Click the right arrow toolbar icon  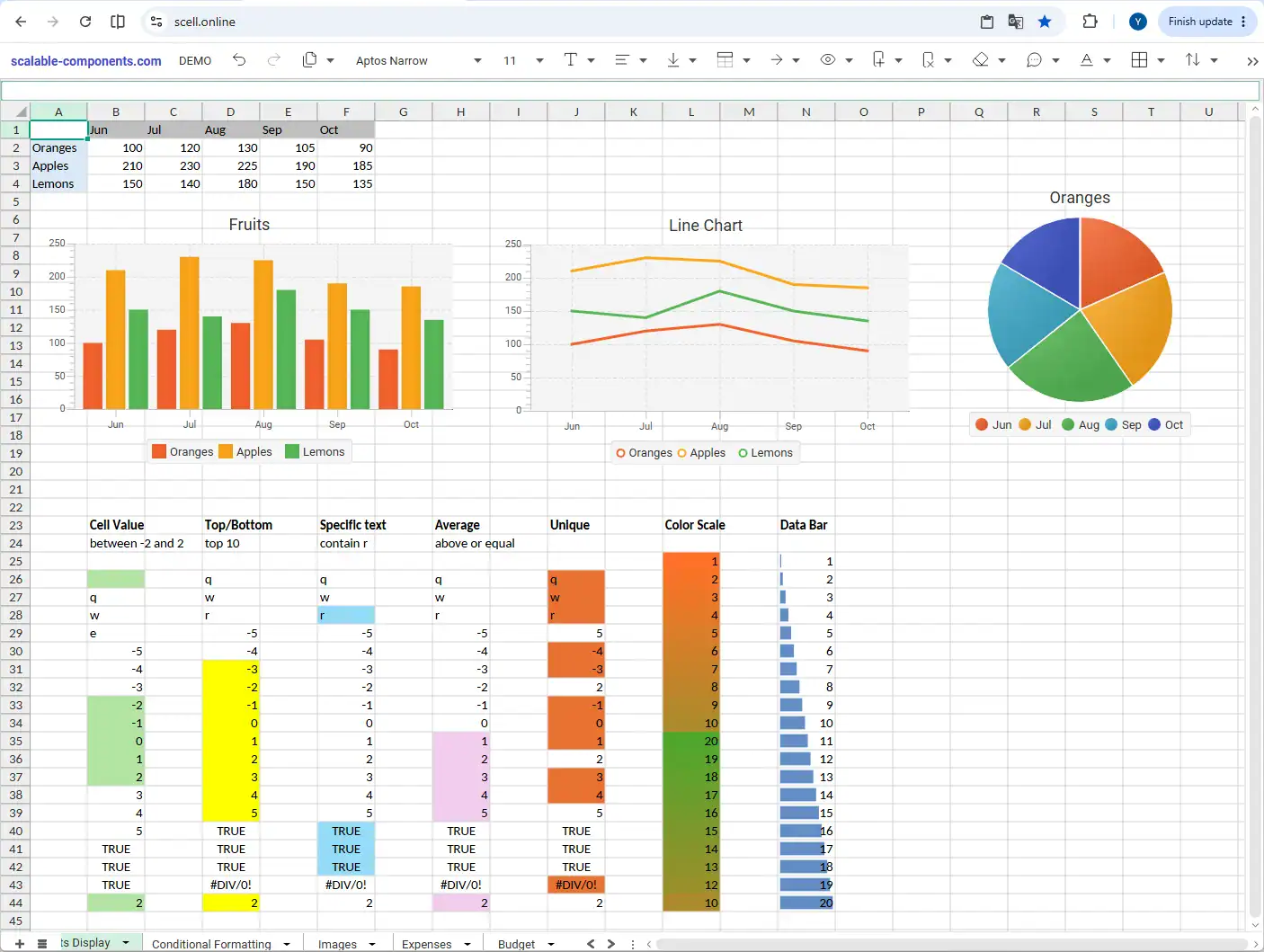click(776, 60)
